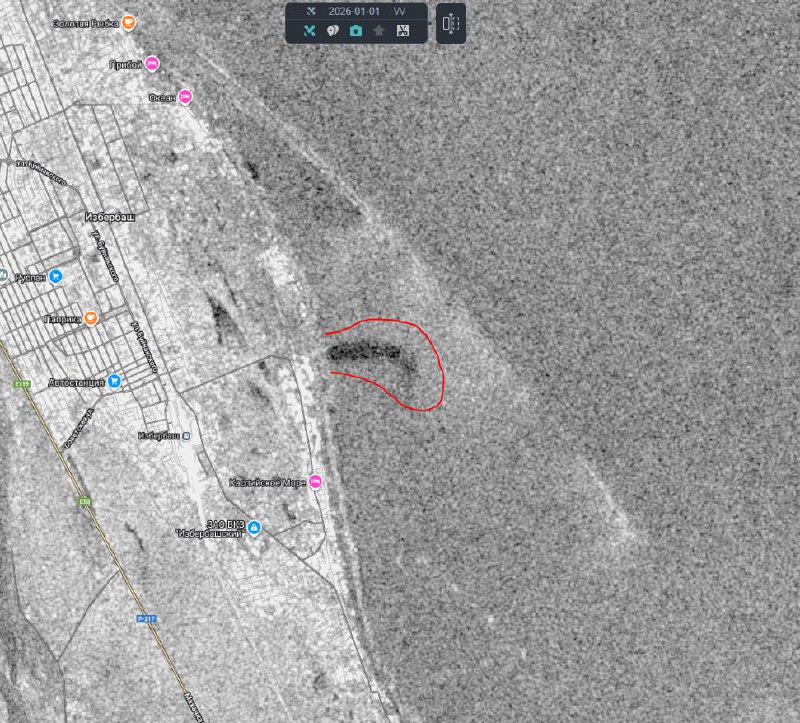
Task: Click the 2026-01-01 date label
Action: point(355,11)
